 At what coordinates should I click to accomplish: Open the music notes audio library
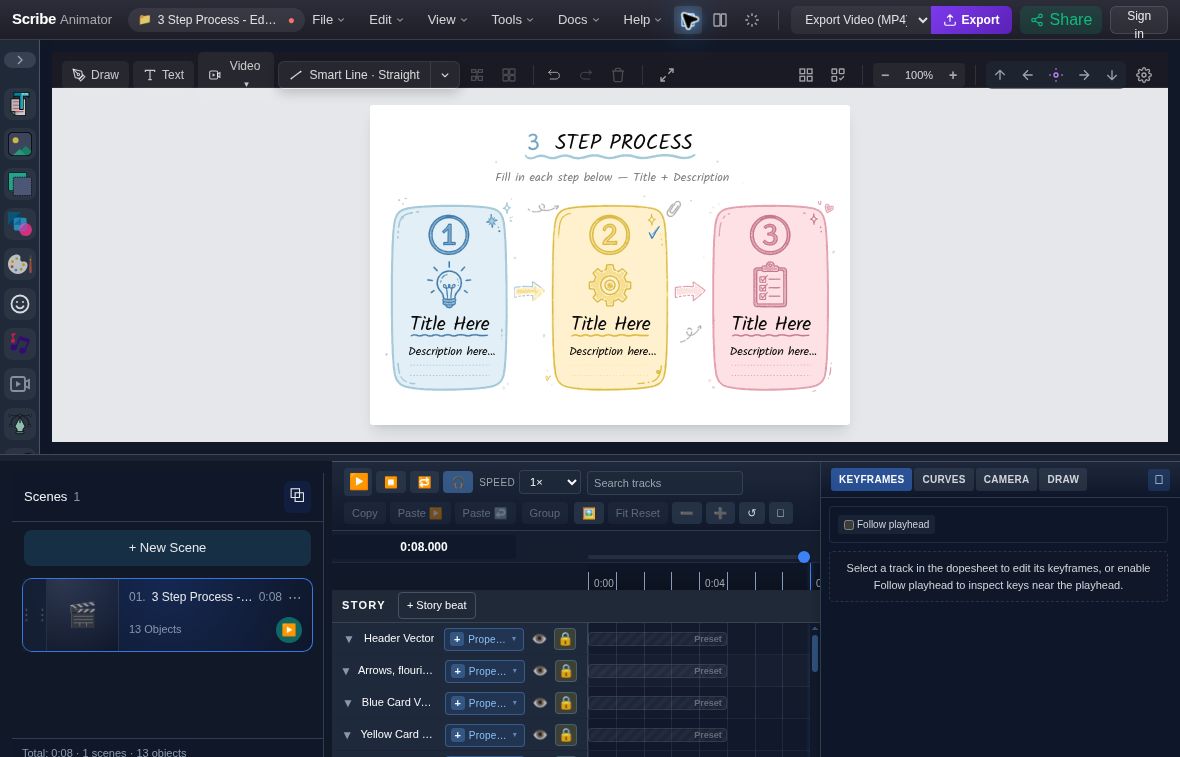coord(20,344)
